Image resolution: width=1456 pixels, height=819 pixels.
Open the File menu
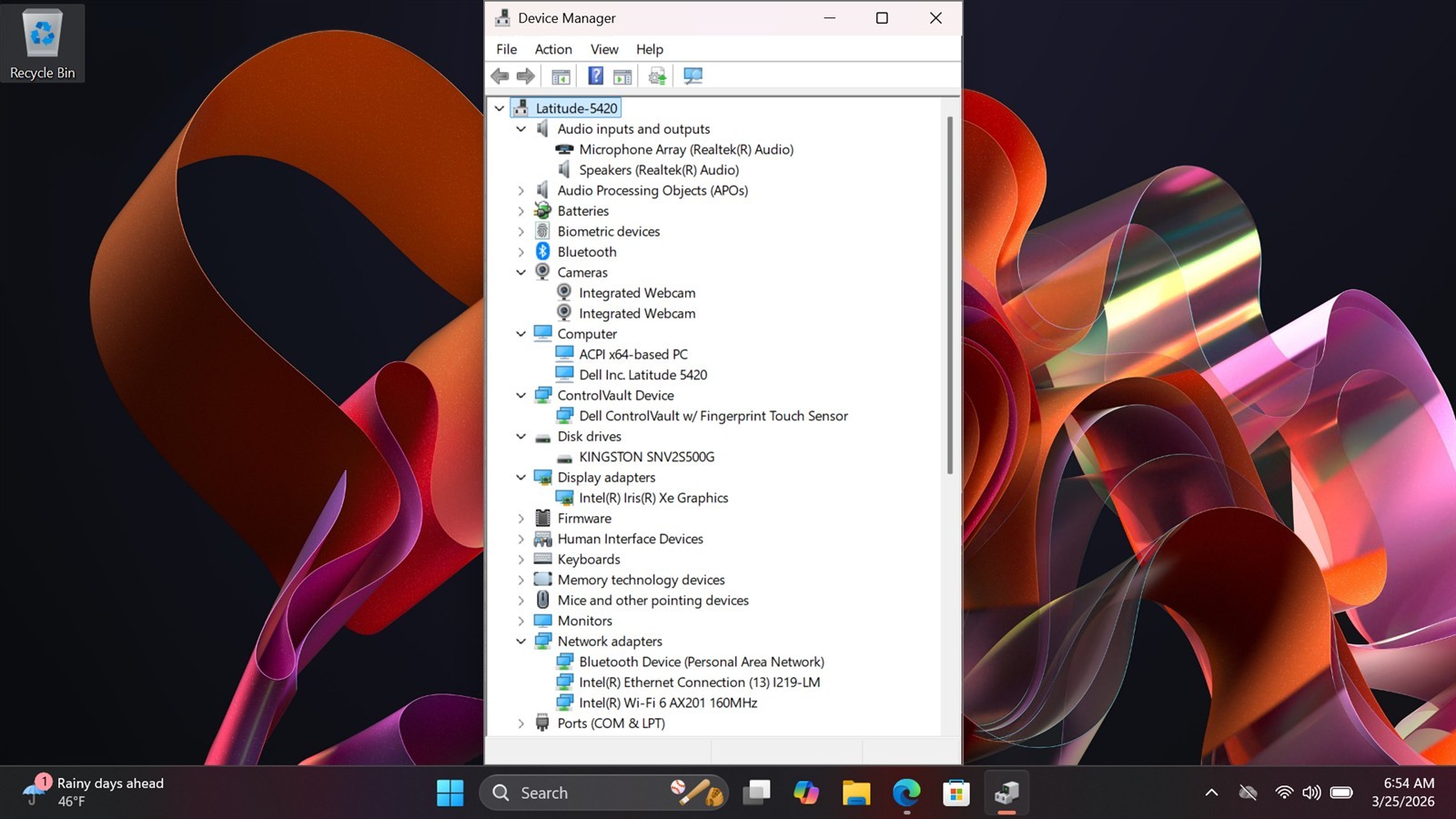click(x=507, y=49)
